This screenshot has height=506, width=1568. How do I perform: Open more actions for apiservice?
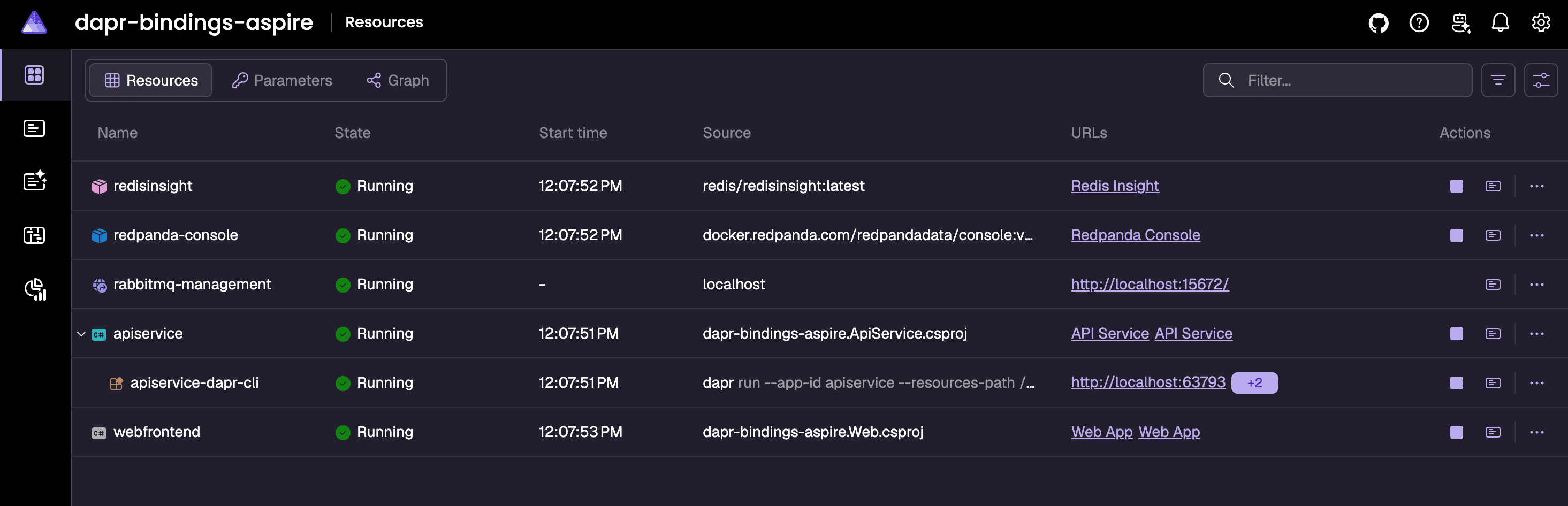coord(1537,334)
